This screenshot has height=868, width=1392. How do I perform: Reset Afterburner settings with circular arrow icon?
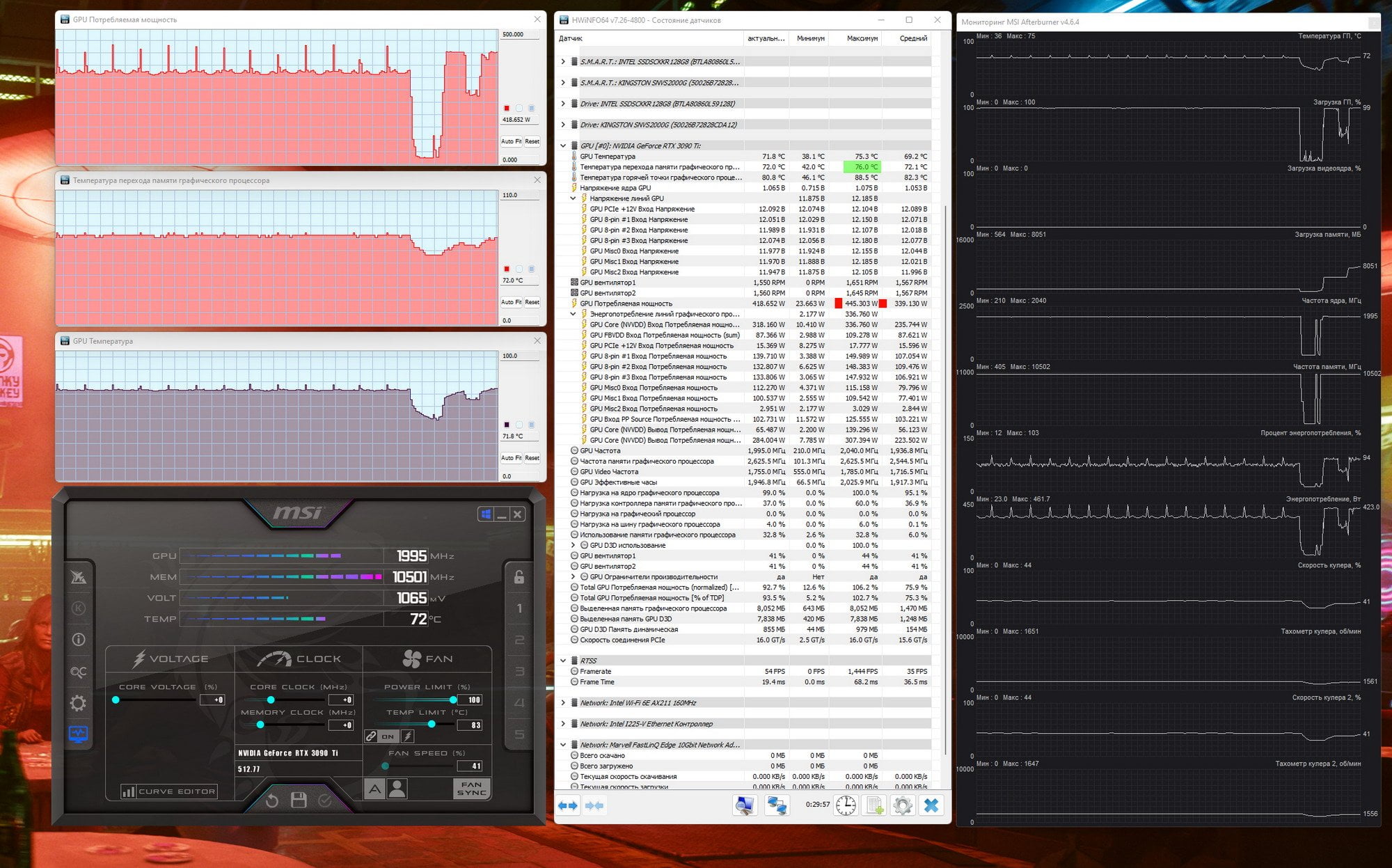pyautogui.click(x=272, y=800)
